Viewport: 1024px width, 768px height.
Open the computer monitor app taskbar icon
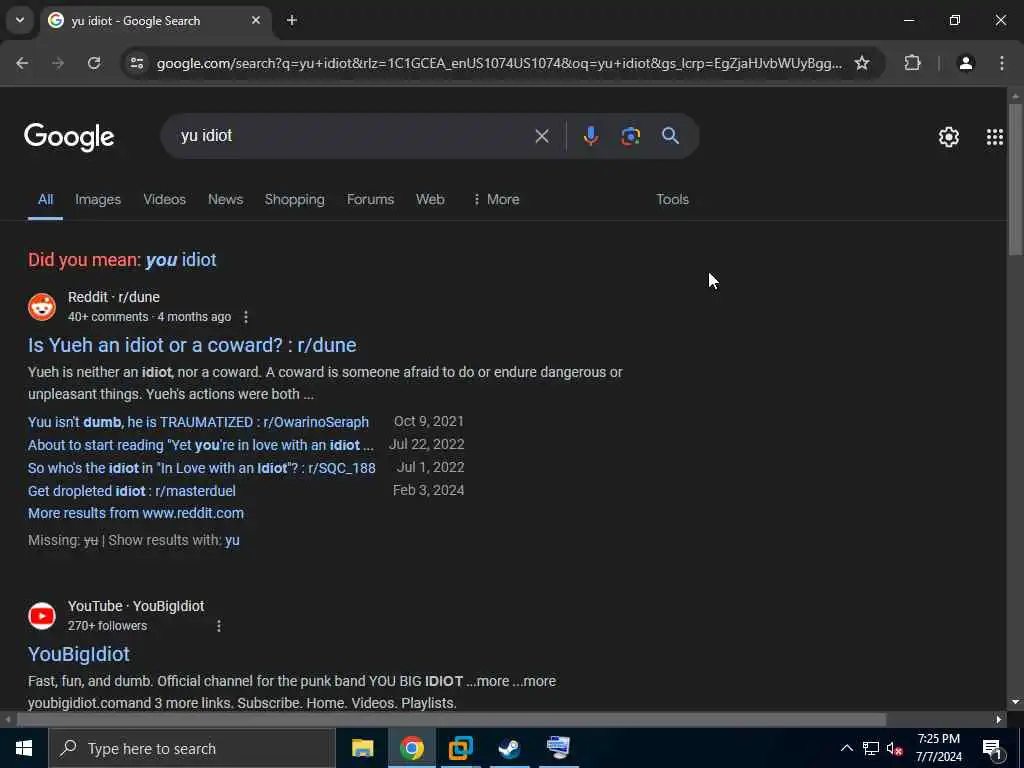click(x=558, y=748)
